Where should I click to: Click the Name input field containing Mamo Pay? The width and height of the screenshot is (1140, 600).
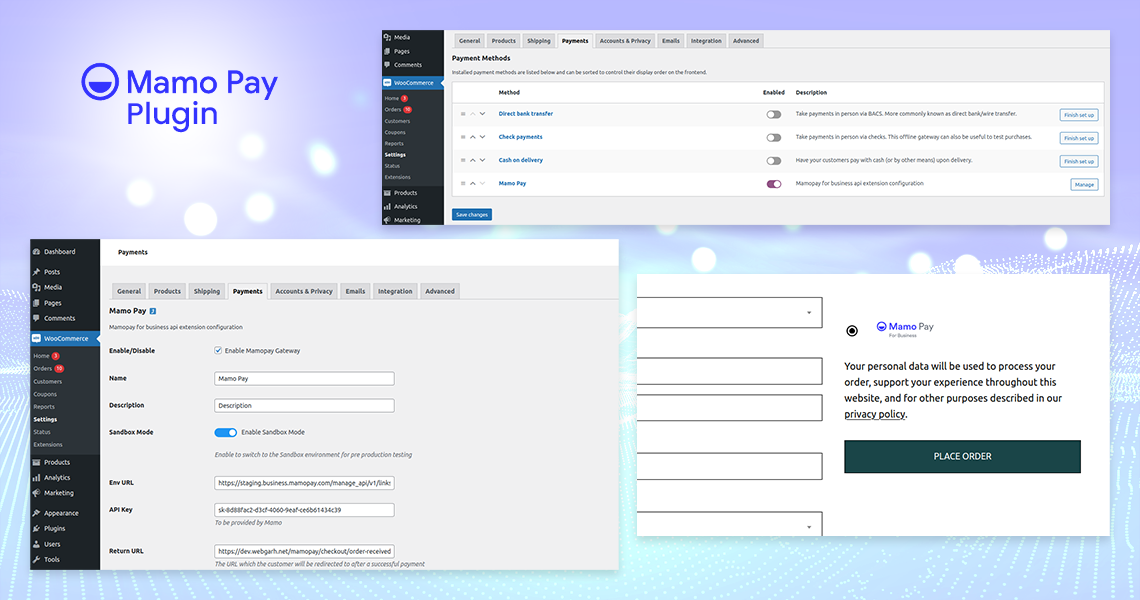pyautogui.click(x=304, y=379)
